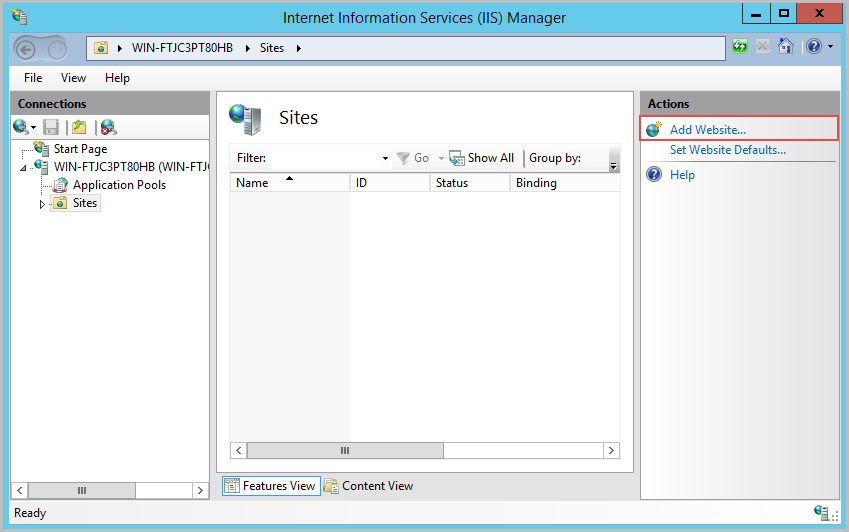The width and height of the screenshot is (849, 532).
Task: Click the Sites list horizontal scrollbar thumb
Action: 345,451
